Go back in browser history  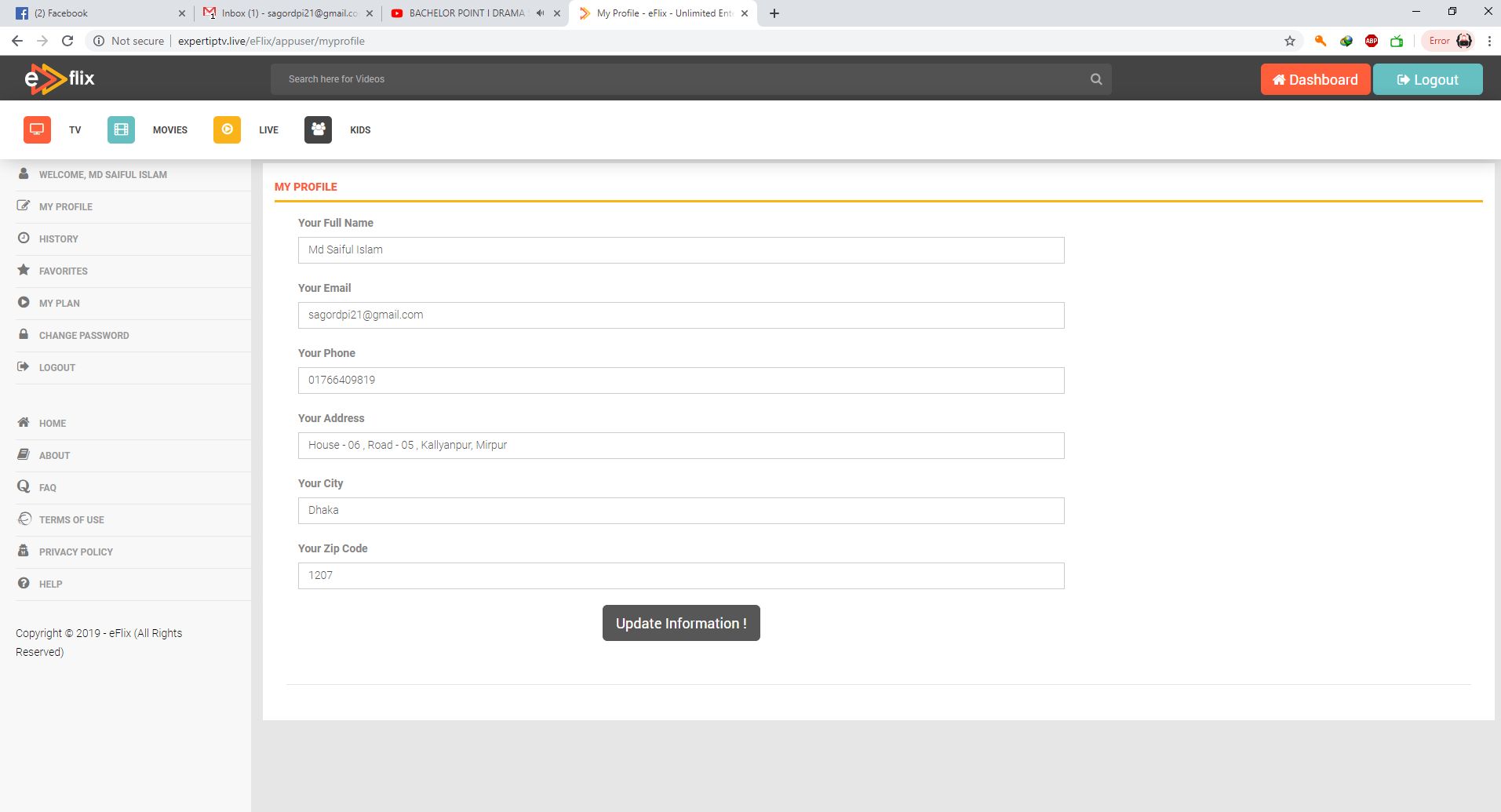click(17, 41)
